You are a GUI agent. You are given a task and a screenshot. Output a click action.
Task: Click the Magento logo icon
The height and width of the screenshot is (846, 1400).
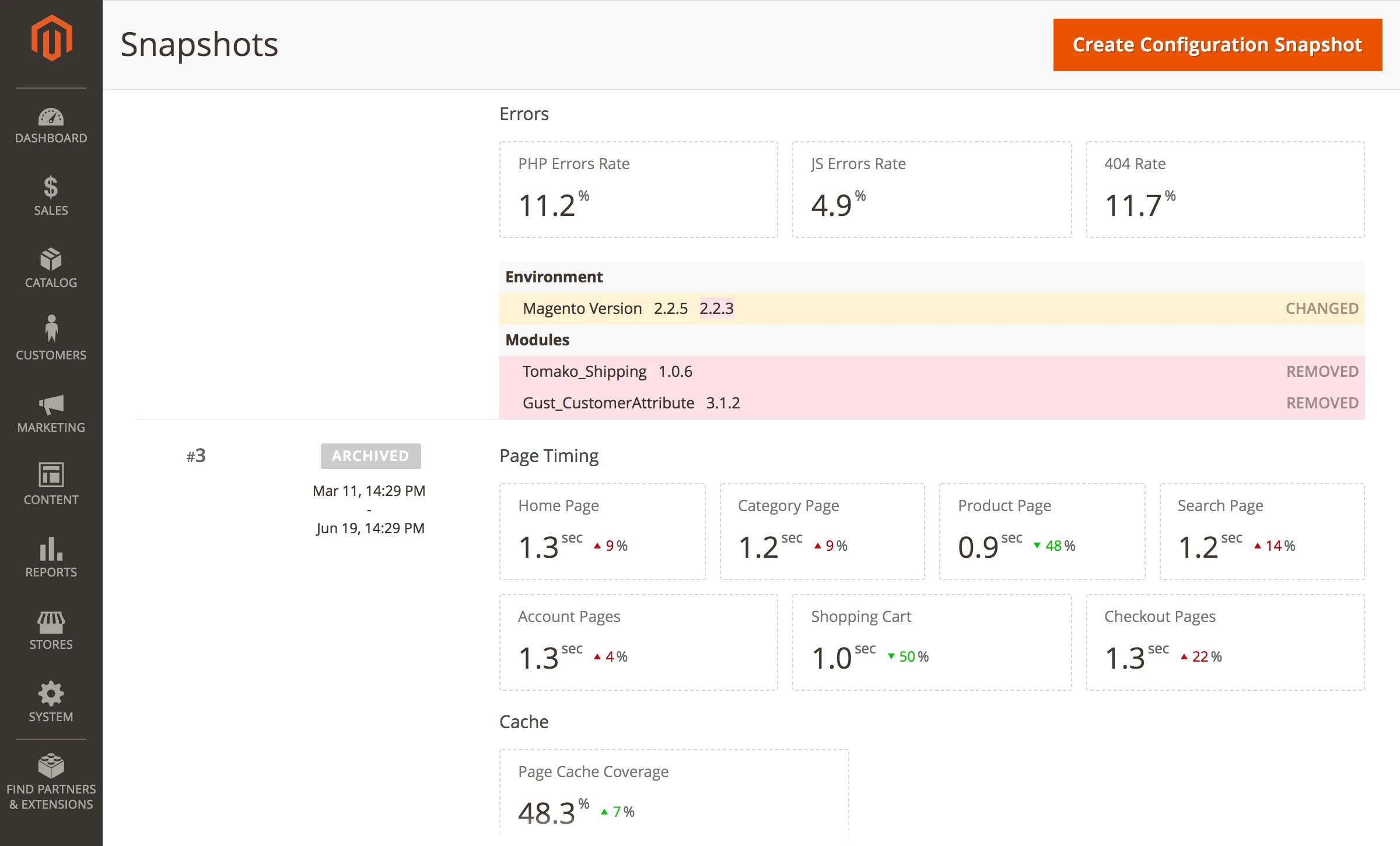[x=51, y=38]
